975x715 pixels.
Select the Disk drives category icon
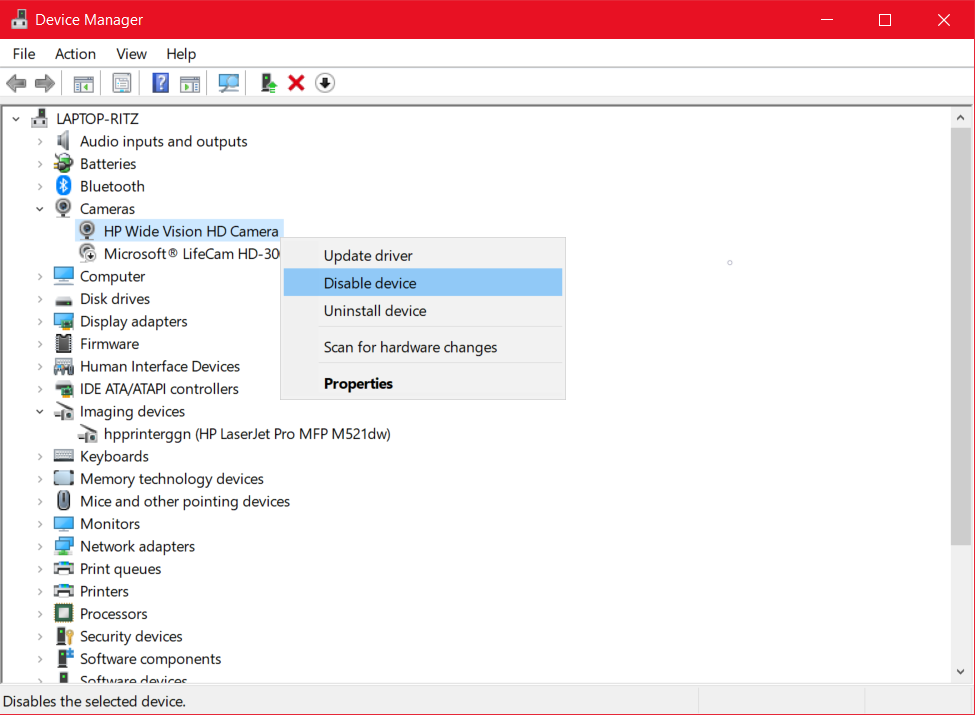point(63,300)
